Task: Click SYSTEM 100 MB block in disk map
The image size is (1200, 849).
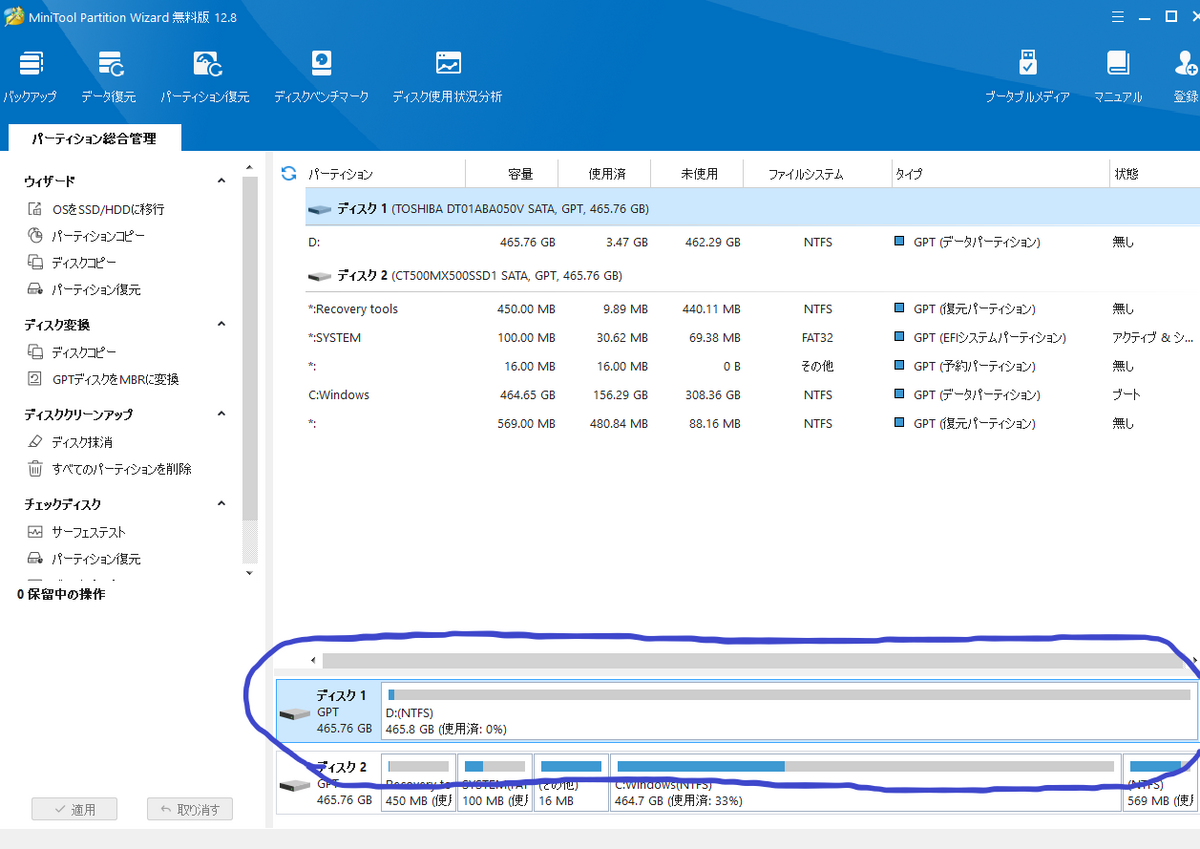Action: coord(495,783)
